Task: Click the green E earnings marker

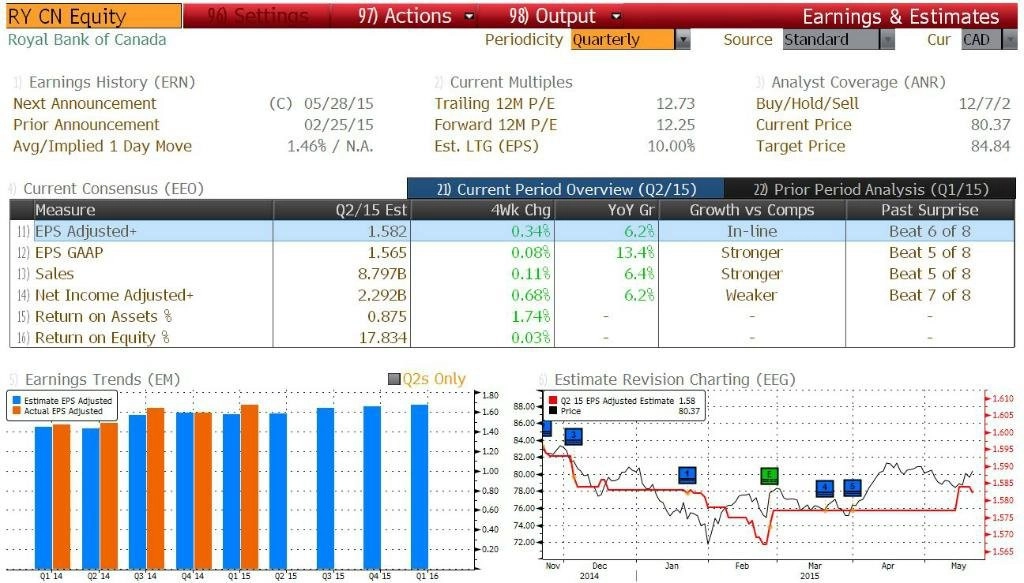Action: click(770, 476)
